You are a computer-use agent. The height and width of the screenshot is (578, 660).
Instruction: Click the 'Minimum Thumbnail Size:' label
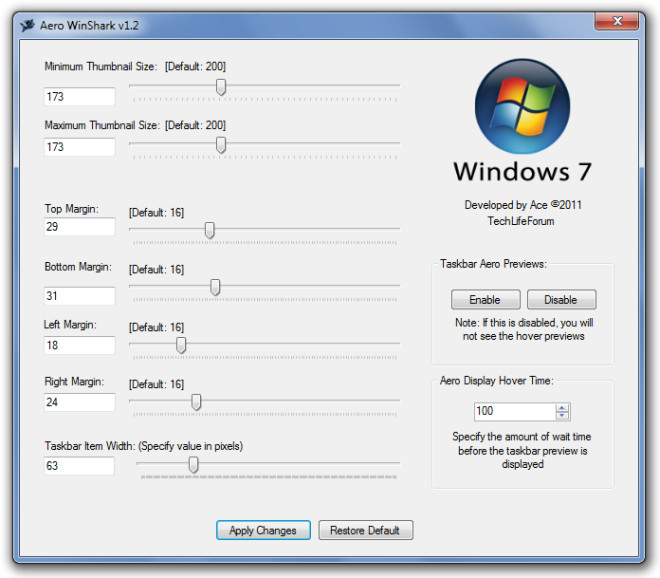pos(101,67)
